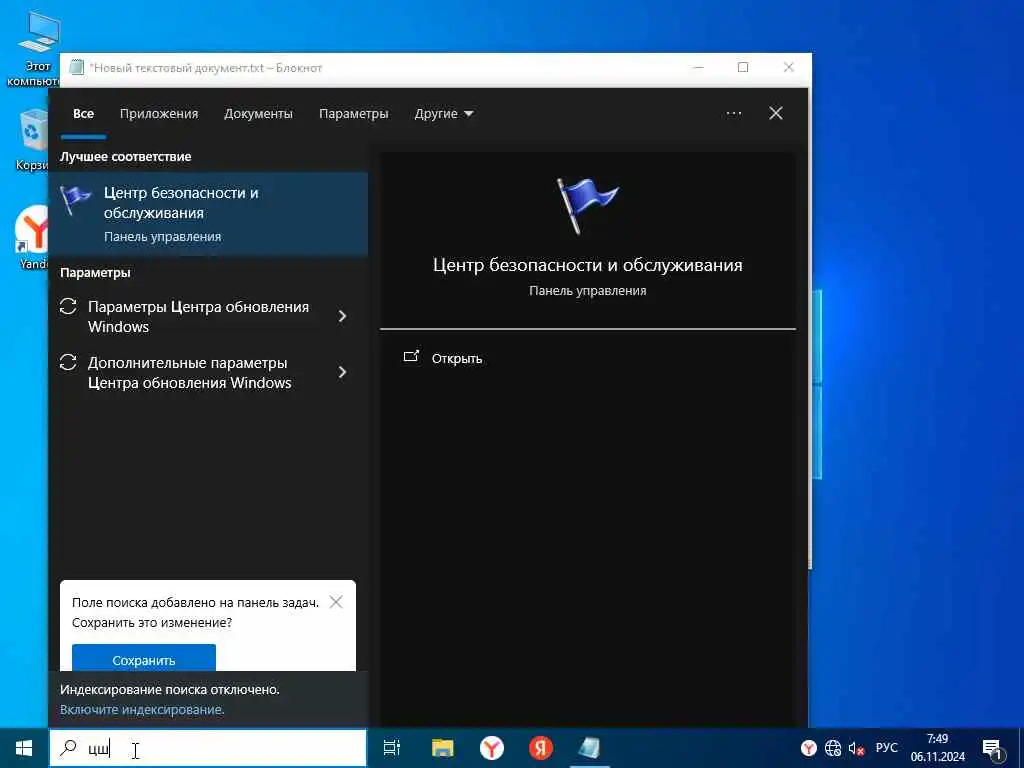Open the red Yandex icon in taskbar
Image resolution: width=1024 pixels, height=768 pixels.
point(541,748)
